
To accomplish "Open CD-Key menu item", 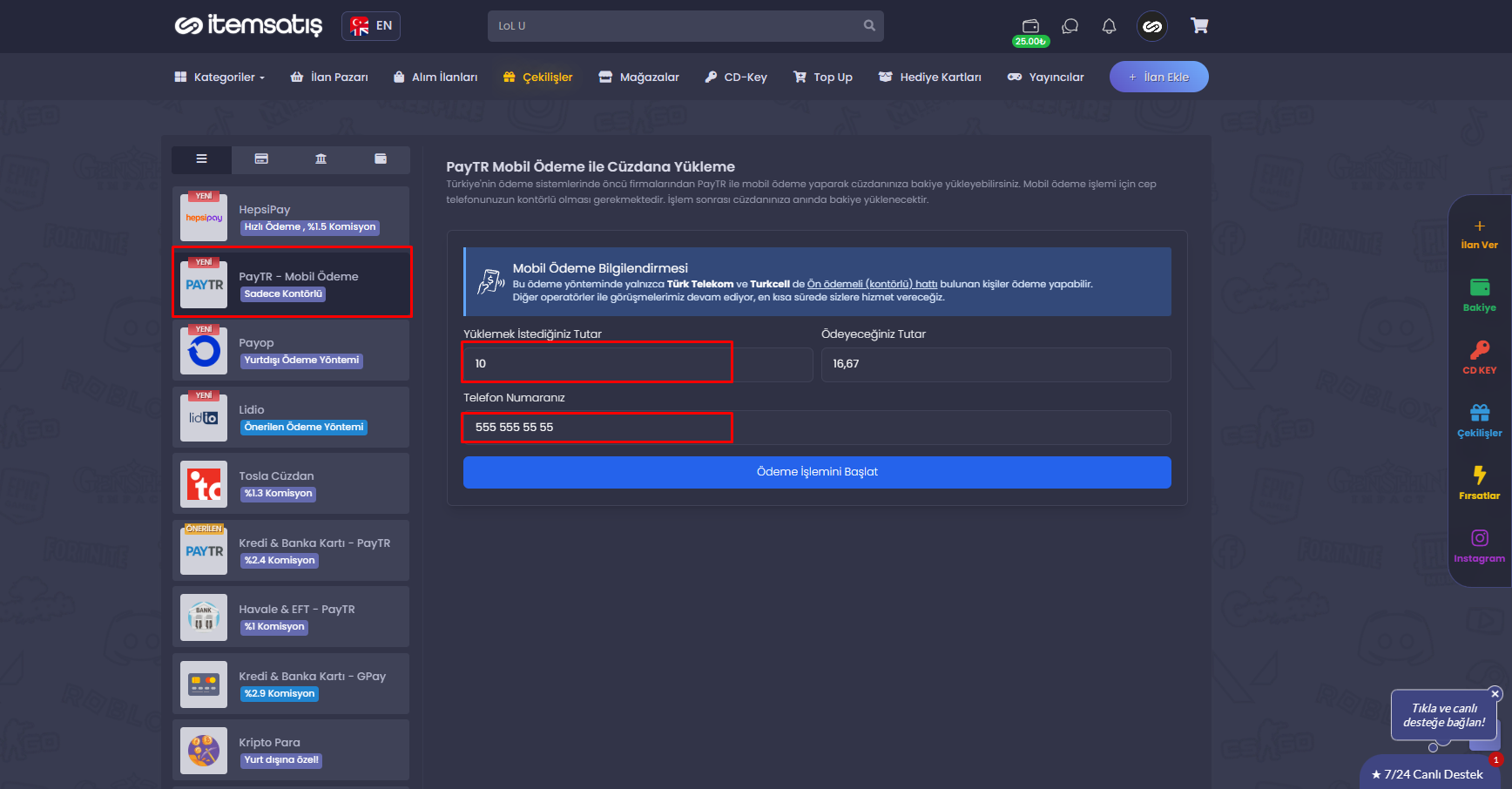I will 736,77.
